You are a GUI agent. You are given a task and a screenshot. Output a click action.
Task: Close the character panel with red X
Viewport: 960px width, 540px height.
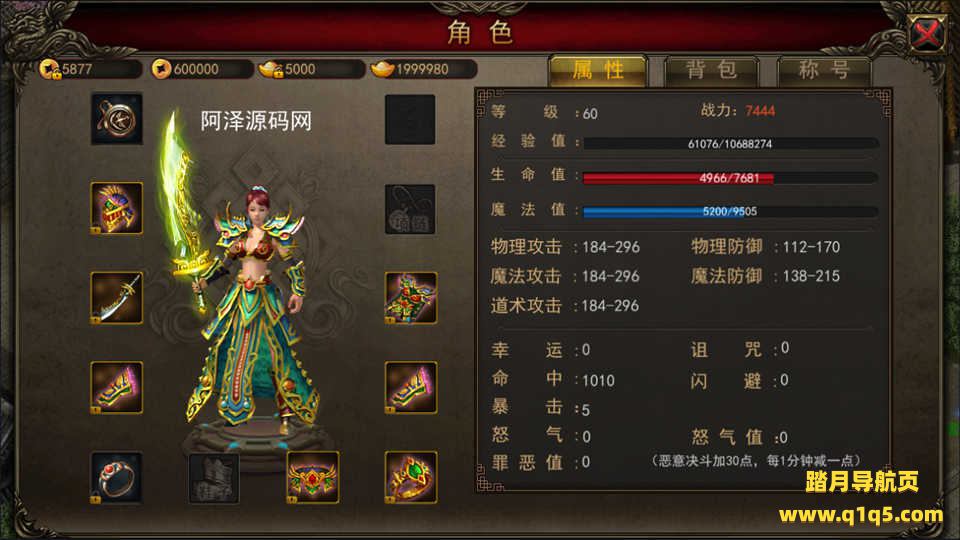(x=927, y=33)
